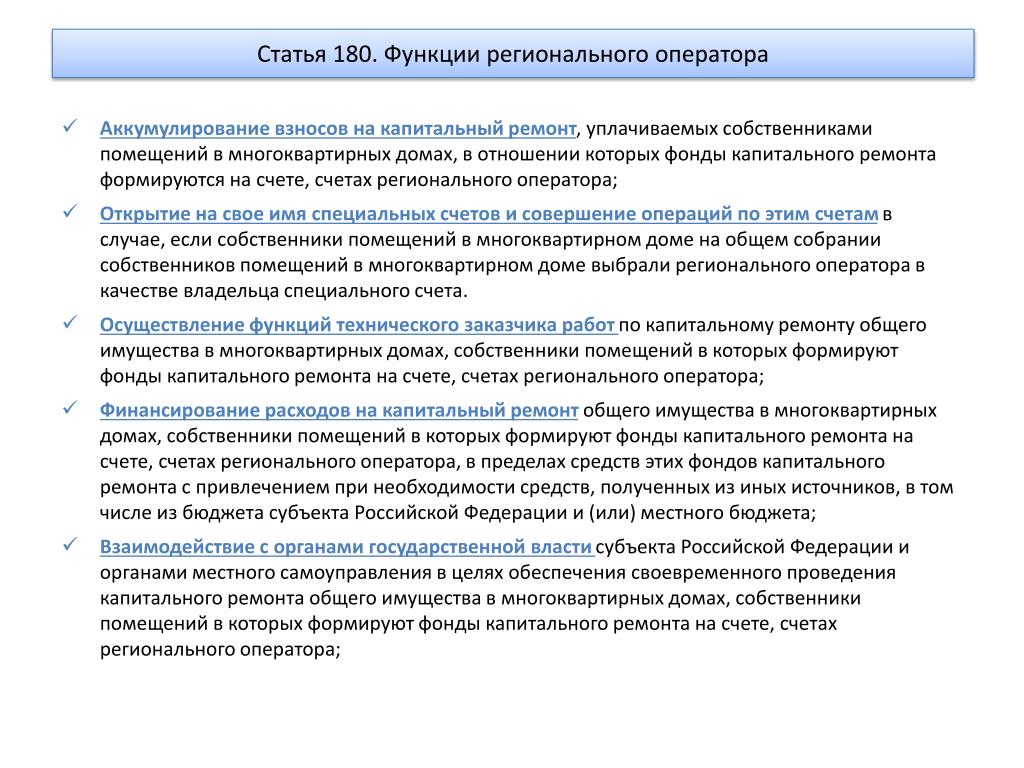The image size is (1024, 768).
Task: Click checkmark bullet beside 'Открытие на свое имя'
Action: [70, 212]
